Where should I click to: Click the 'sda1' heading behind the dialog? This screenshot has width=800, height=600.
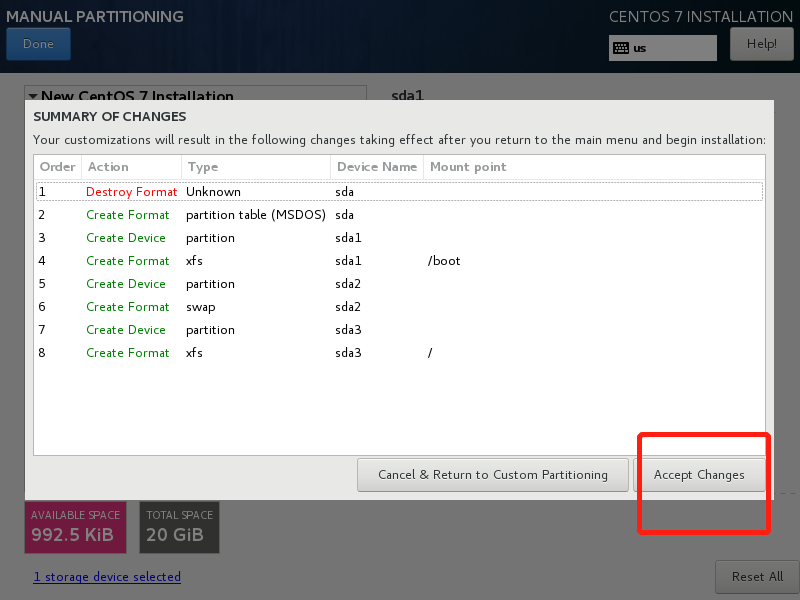[407, 95]
